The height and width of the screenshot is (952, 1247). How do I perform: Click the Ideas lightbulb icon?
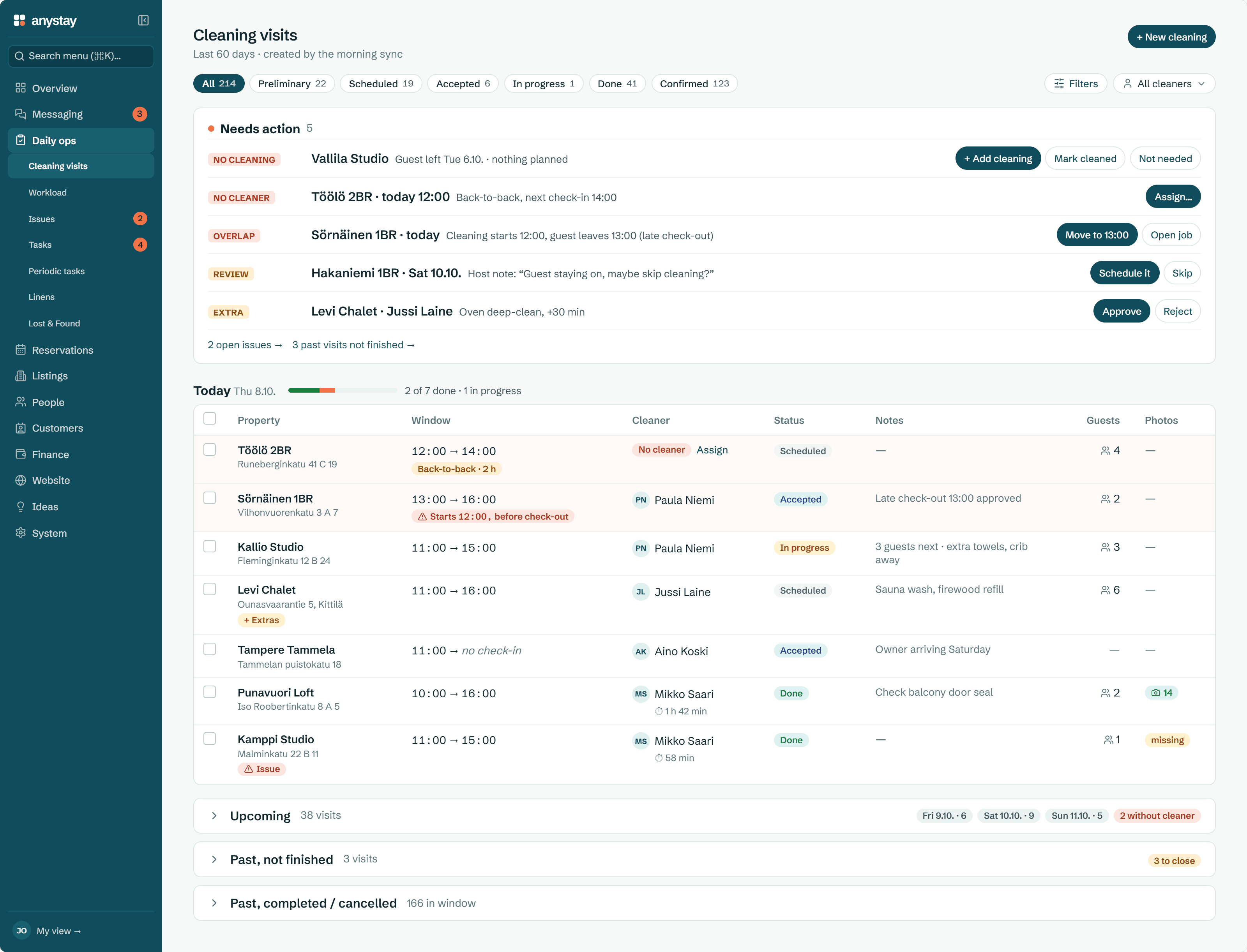[20, 507]
